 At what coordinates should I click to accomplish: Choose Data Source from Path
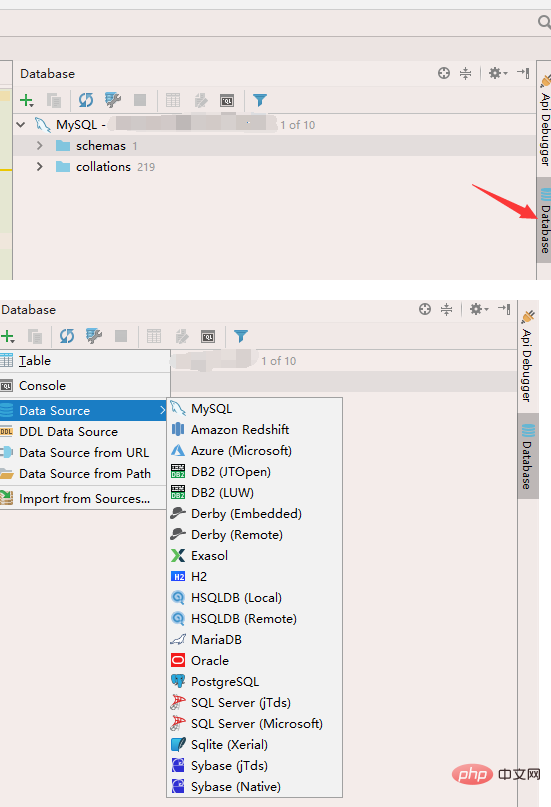coord(83,473)
